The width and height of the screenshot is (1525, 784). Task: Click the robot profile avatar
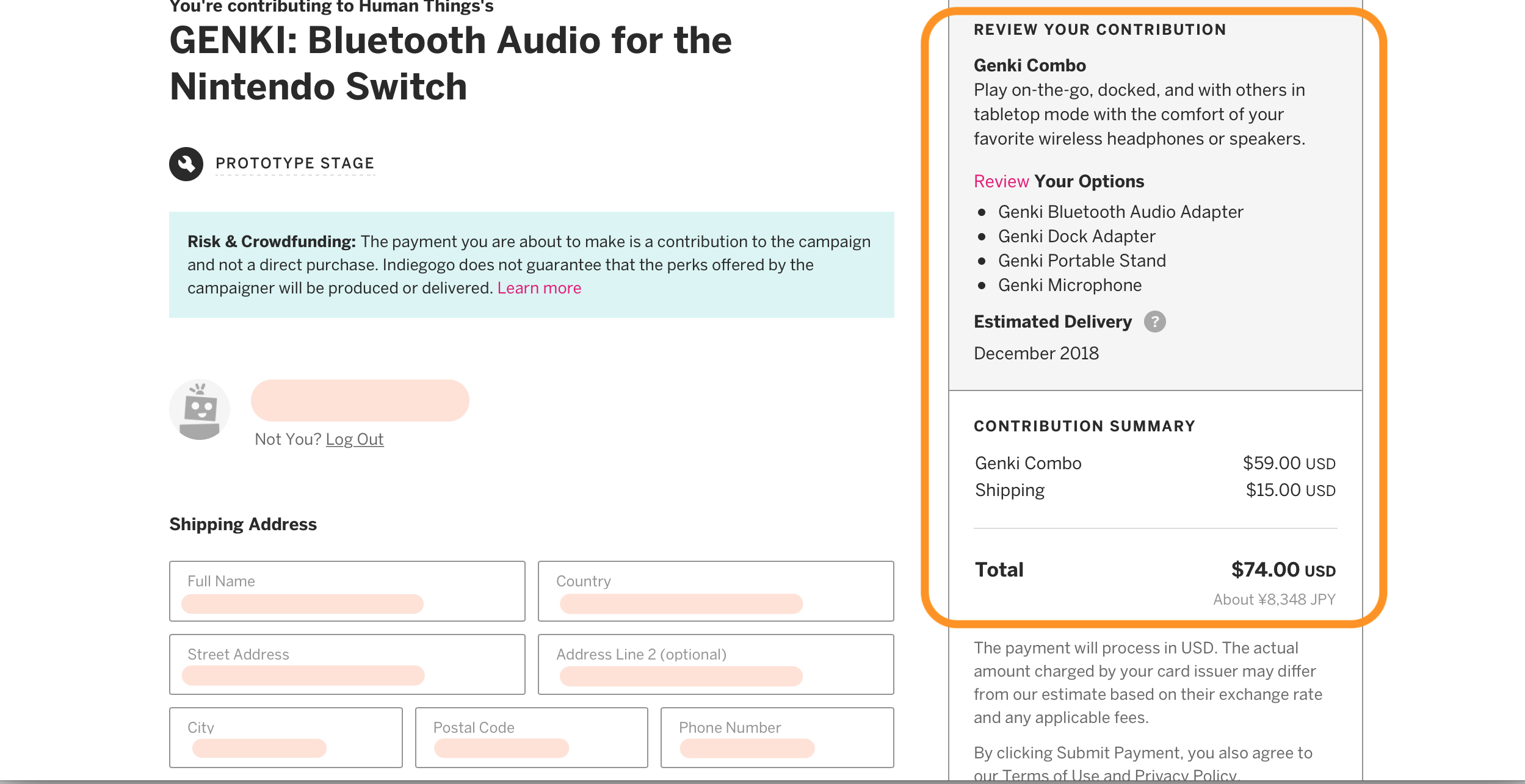point(200,409)
